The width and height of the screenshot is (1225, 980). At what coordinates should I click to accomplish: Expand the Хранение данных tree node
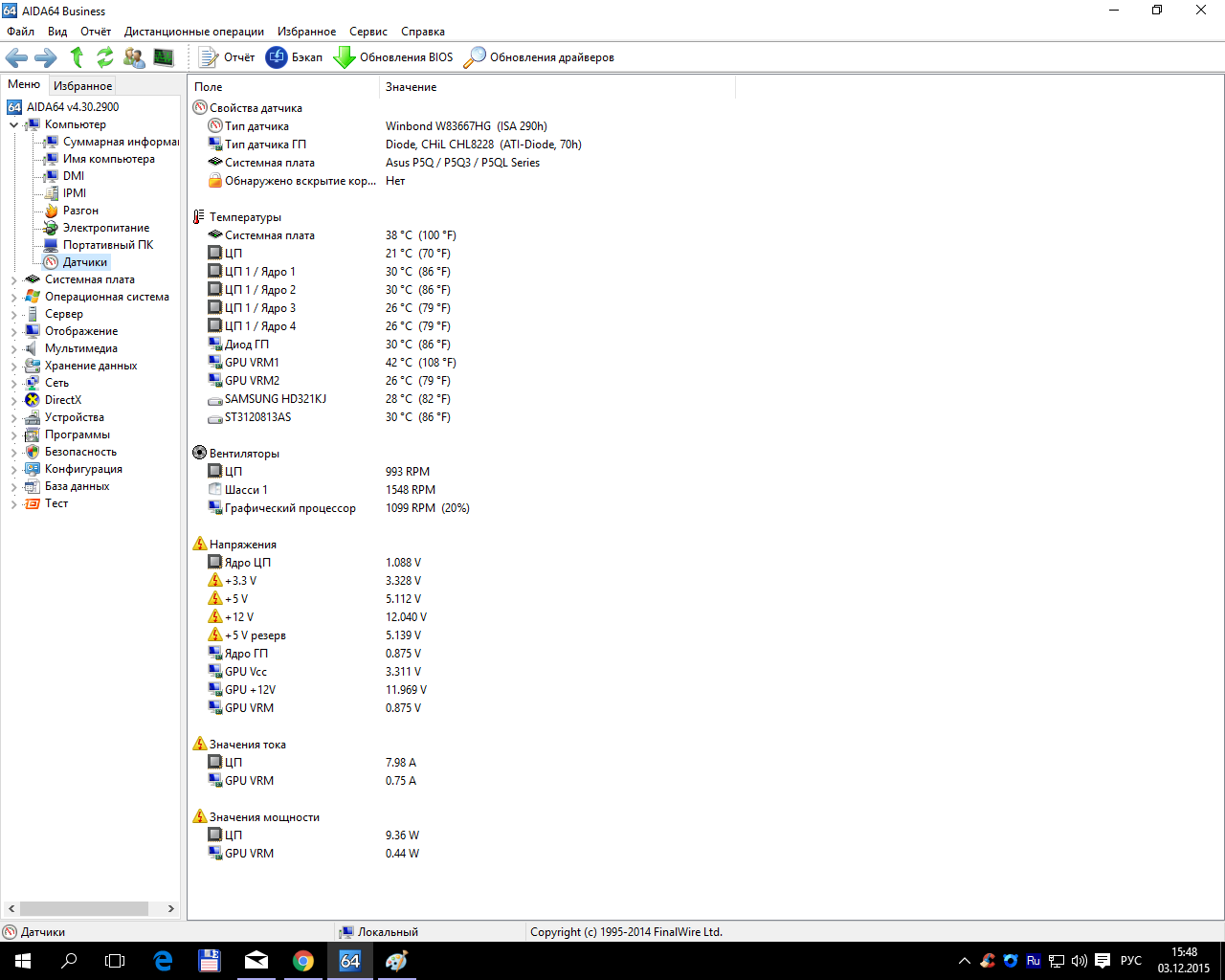pos(13,366)
